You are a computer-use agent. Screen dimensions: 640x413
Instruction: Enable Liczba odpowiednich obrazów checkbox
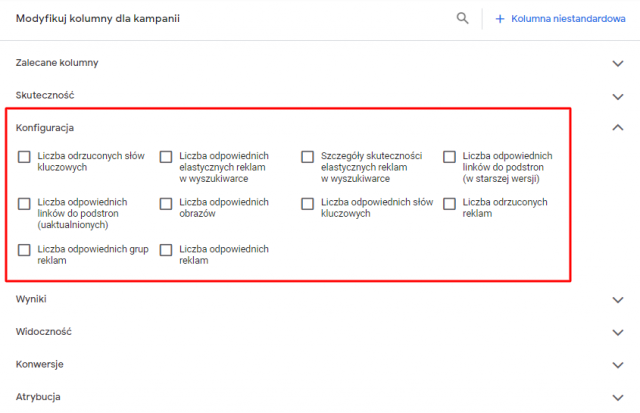[x=166, y=203]
